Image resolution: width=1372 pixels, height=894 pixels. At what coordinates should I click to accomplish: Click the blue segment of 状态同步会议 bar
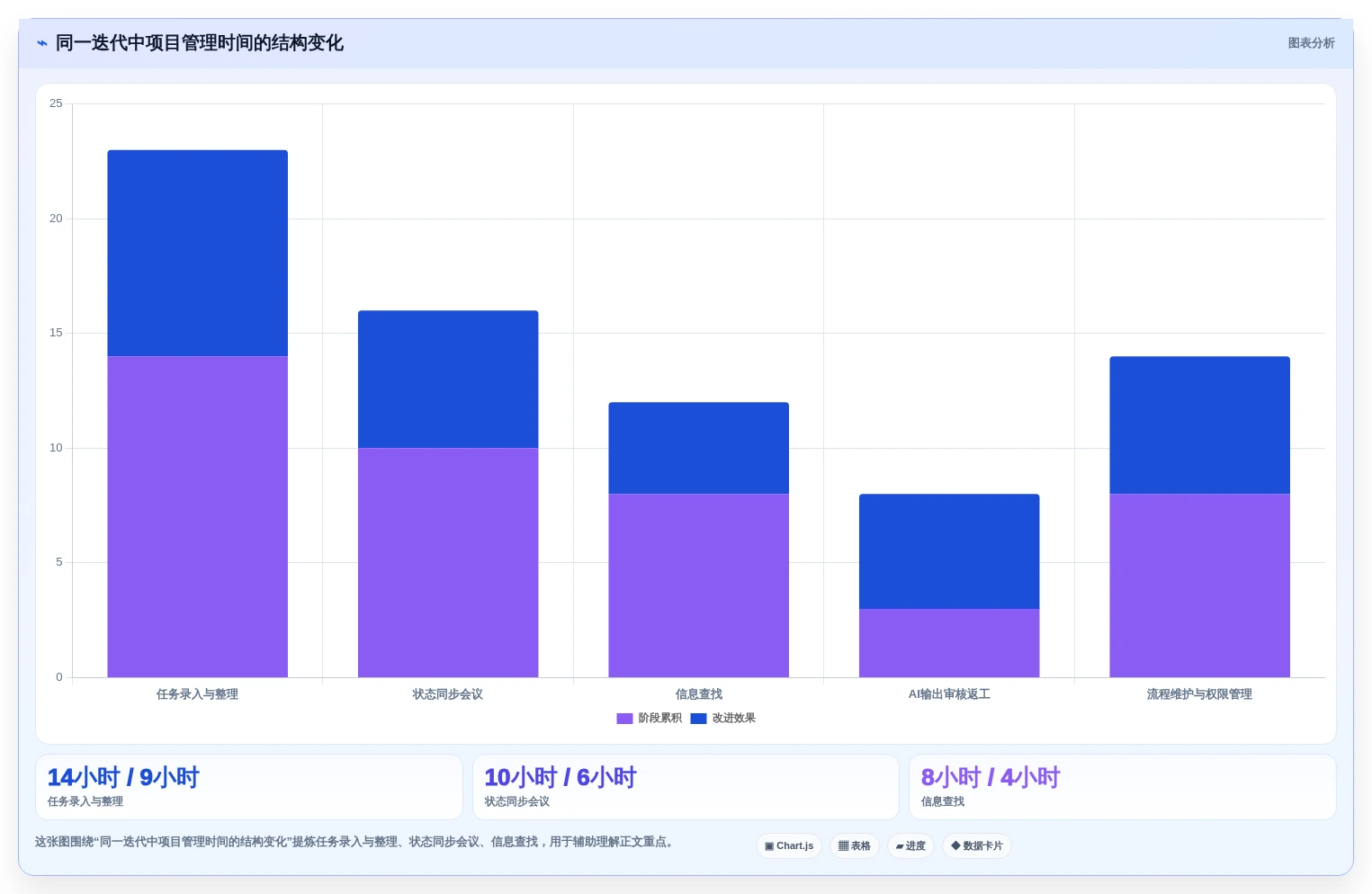(x=448, y=380)
